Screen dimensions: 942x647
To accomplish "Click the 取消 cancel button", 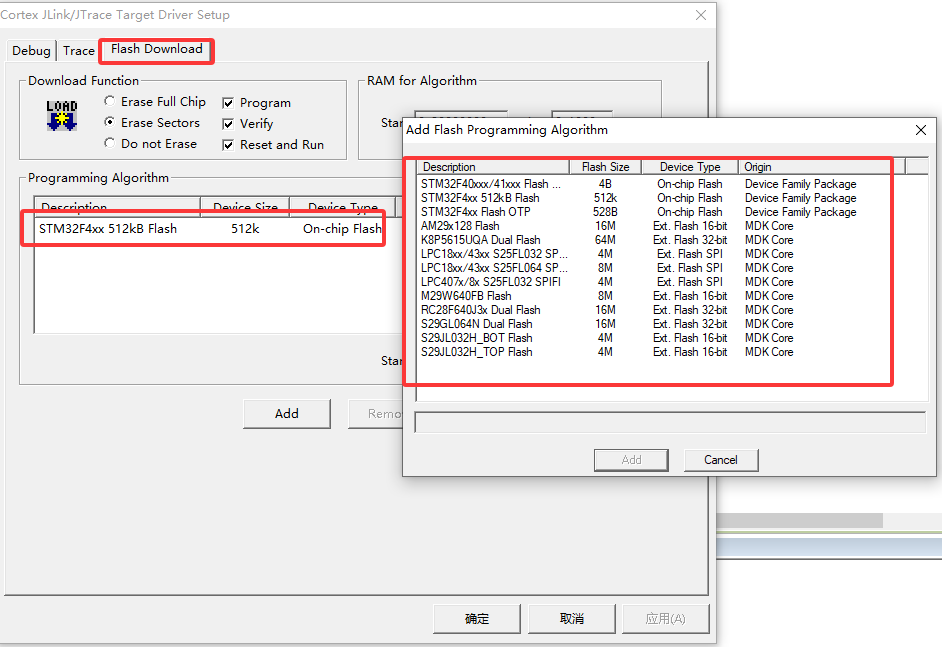I will (x=572, y=618).
